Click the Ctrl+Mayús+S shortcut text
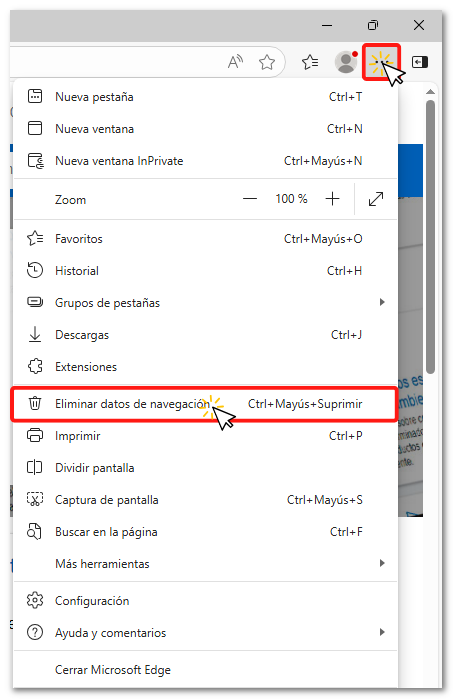This screenshot has width=453, height=699. coord(325,500)
